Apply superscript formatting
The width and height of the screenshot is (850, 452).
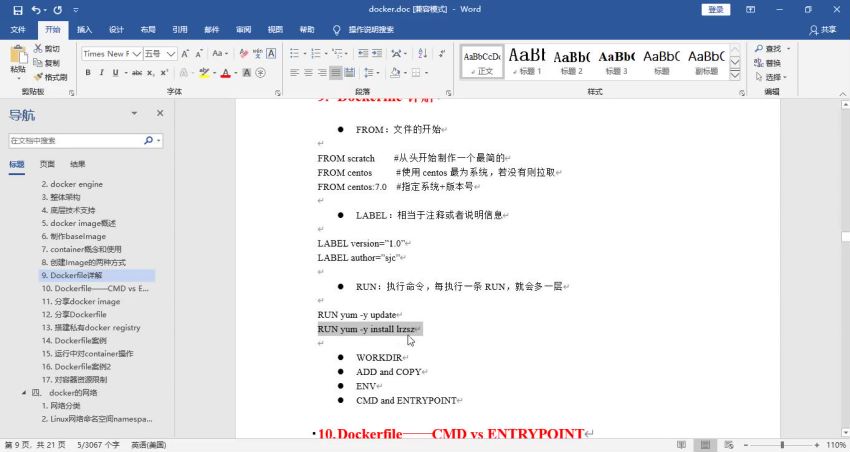[164, 73]
